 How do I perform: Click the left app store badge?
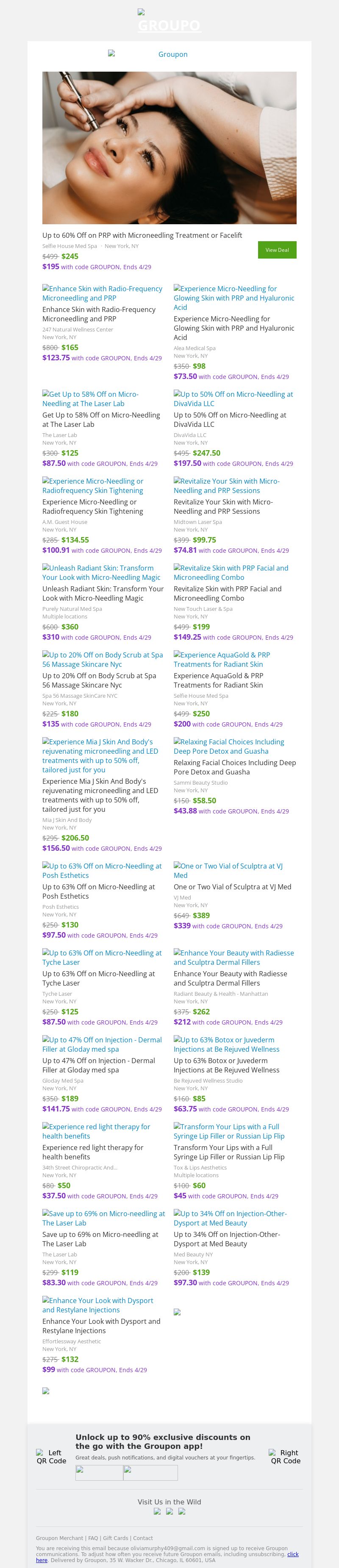point(99,1473)
